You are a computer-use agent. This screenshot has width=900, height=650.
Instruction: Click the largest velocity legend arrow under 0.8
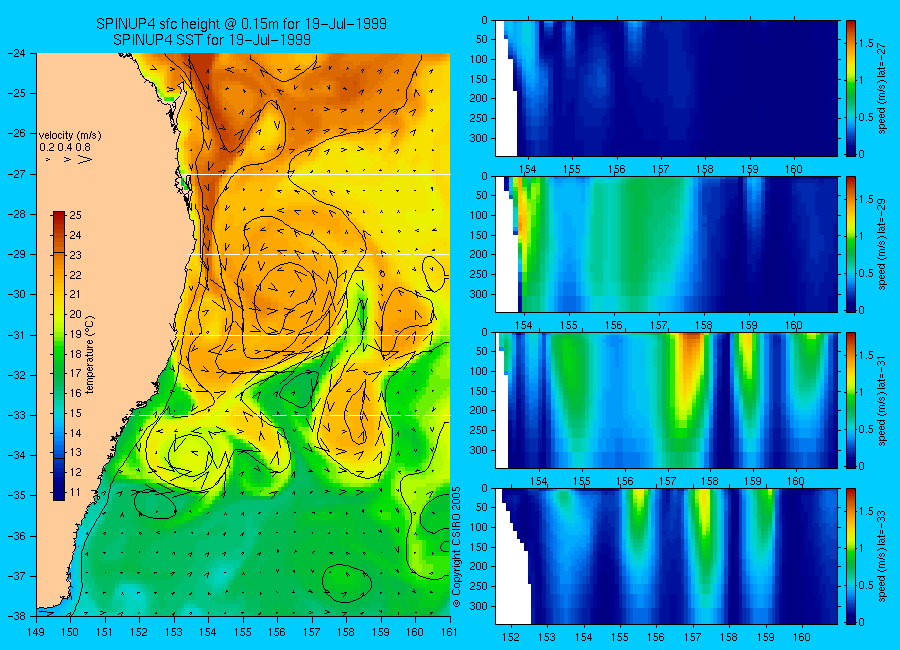(x=85, y=159)
